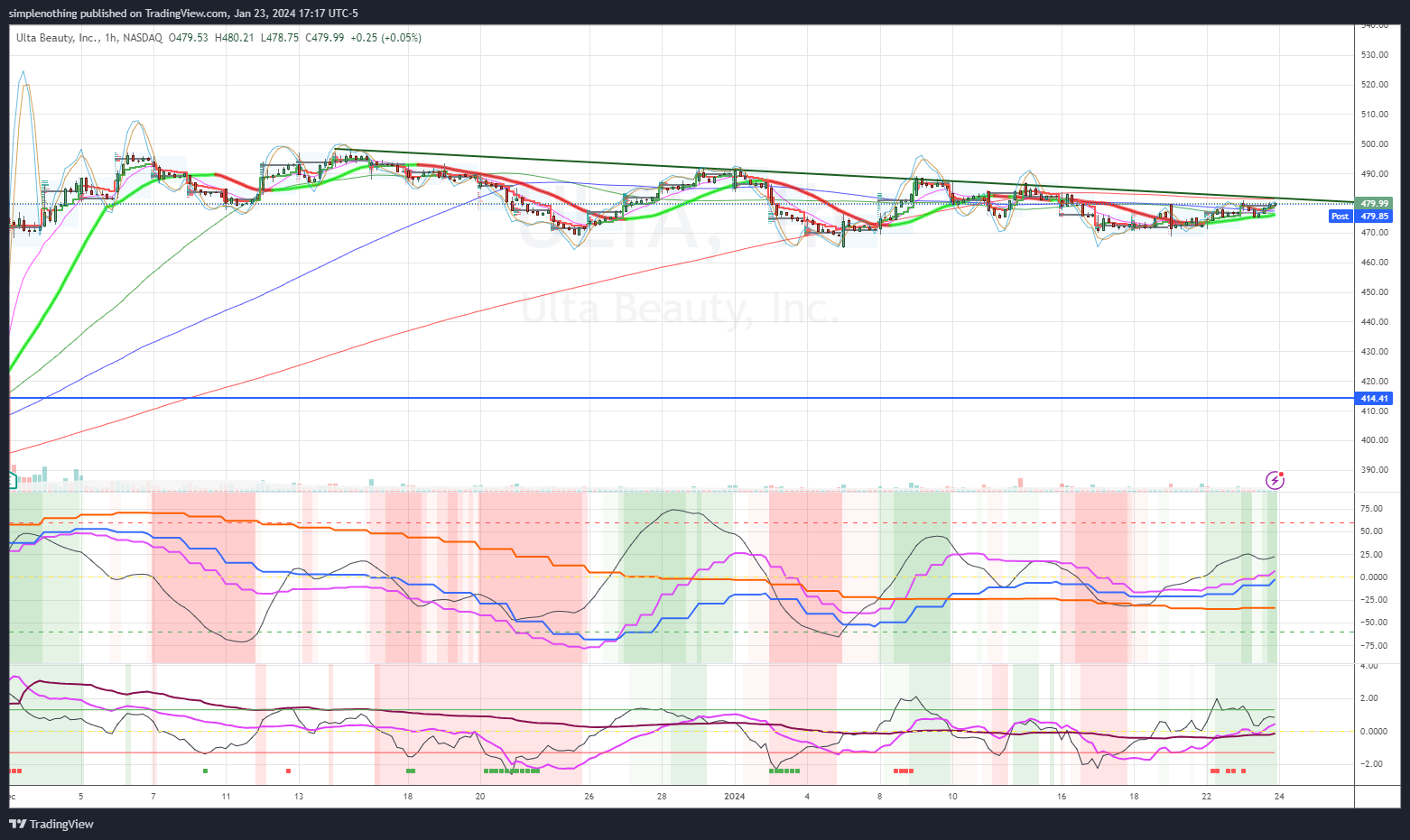Click date 24 on the time axis
Screen dimensions: 1410x840
1279,797
